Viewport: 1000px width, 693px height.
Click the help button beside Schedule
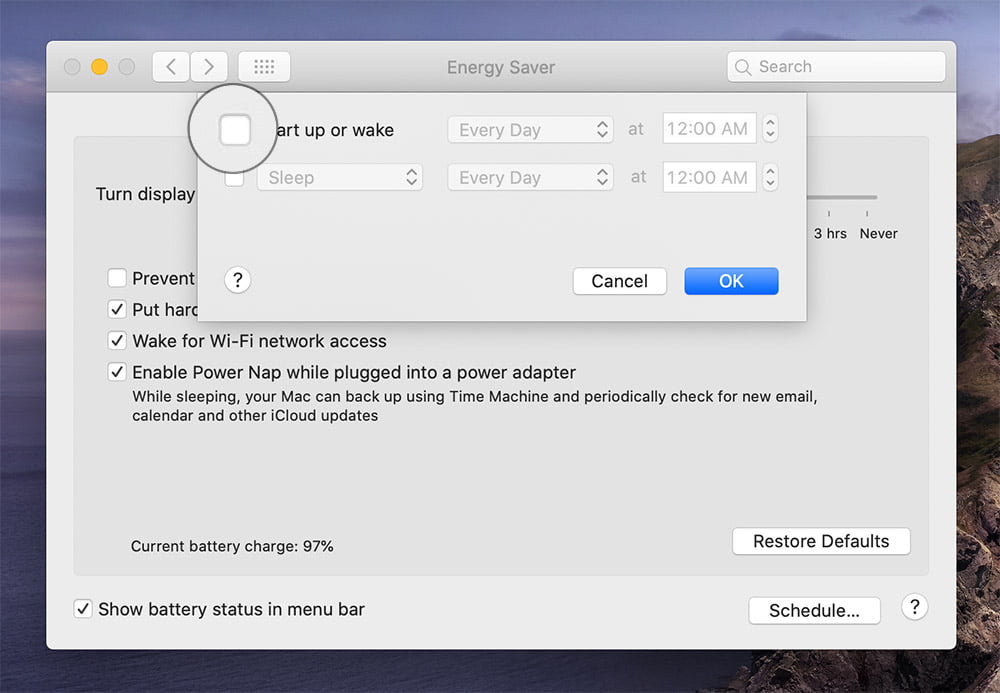pyautogui.click(x=914, y=607)
